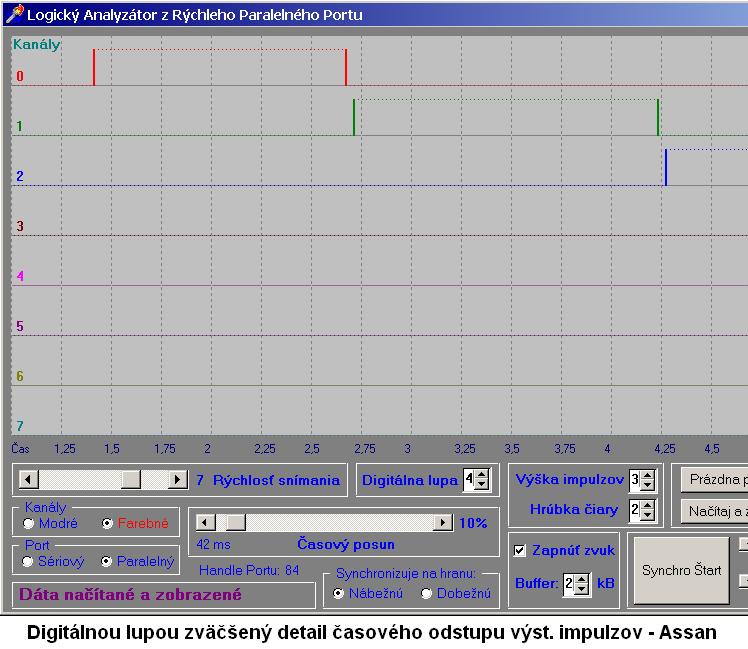Viewport: 748px width, 649px height.
Task: Increase Hrúbka čiary with up arrow
Action: click(x=646, y=505)
